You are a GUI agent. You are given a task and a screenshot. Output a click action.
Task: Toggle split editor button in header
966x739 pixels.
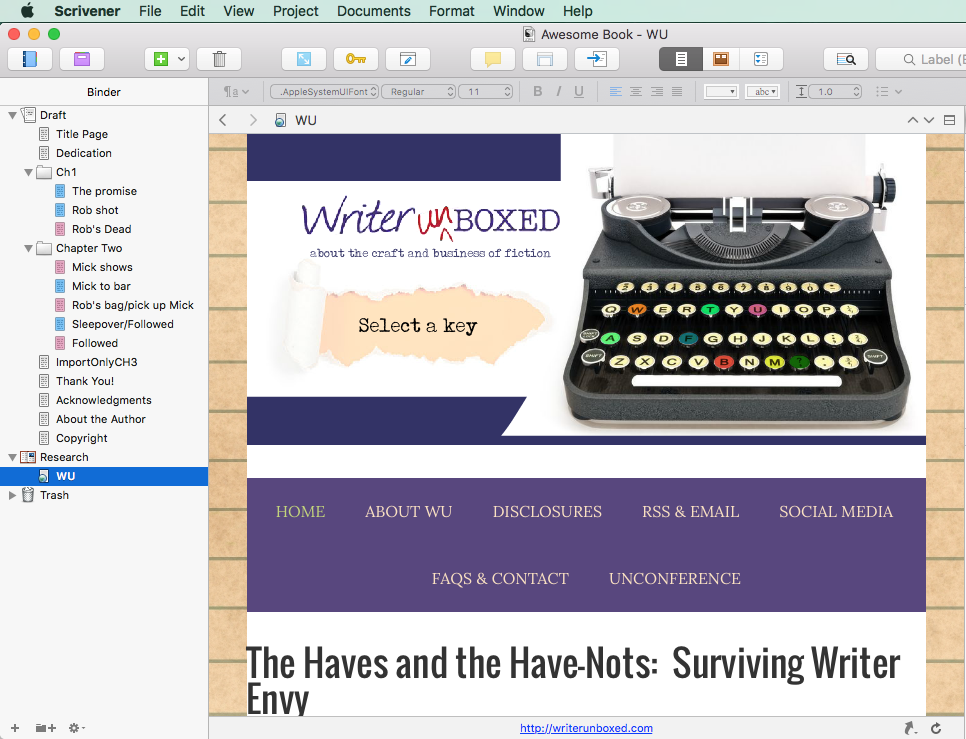click(x=949, y=120)
